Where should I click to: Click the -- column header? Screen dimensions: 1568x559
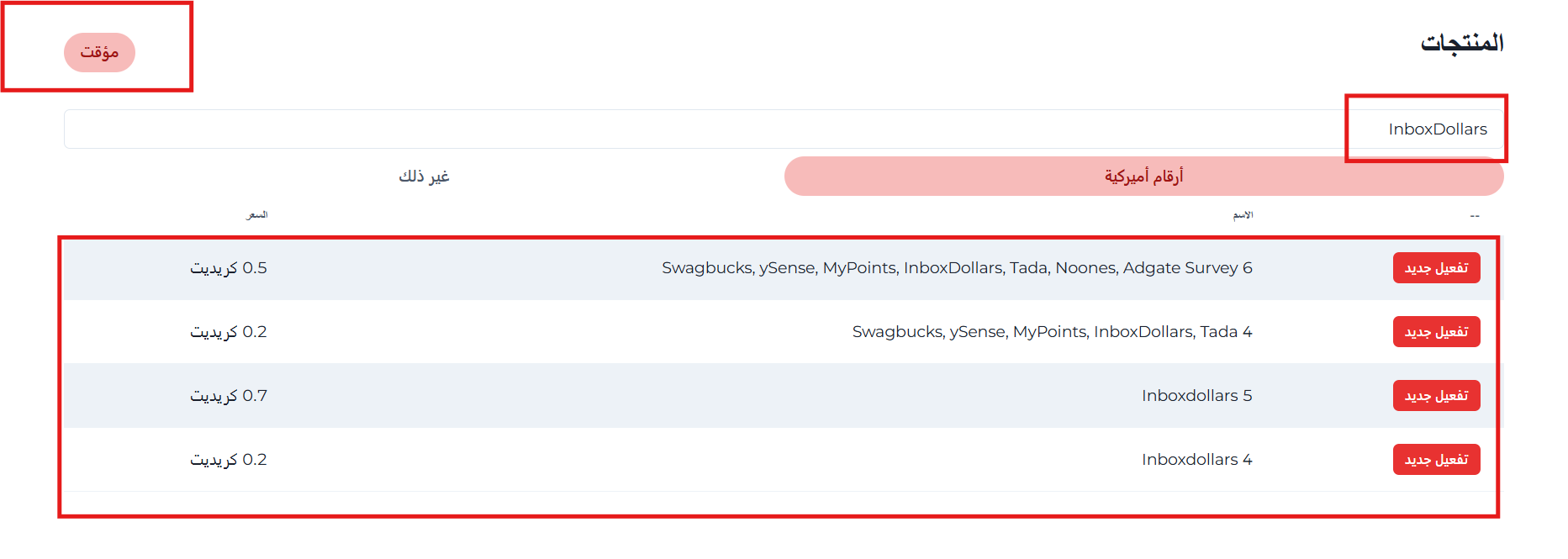pos(1474,216)
